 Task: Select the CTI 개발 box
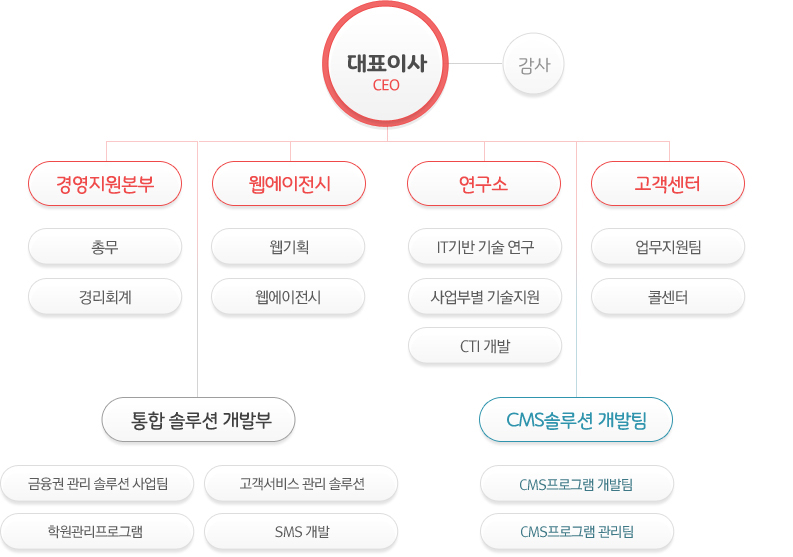[x=485, y=346]
